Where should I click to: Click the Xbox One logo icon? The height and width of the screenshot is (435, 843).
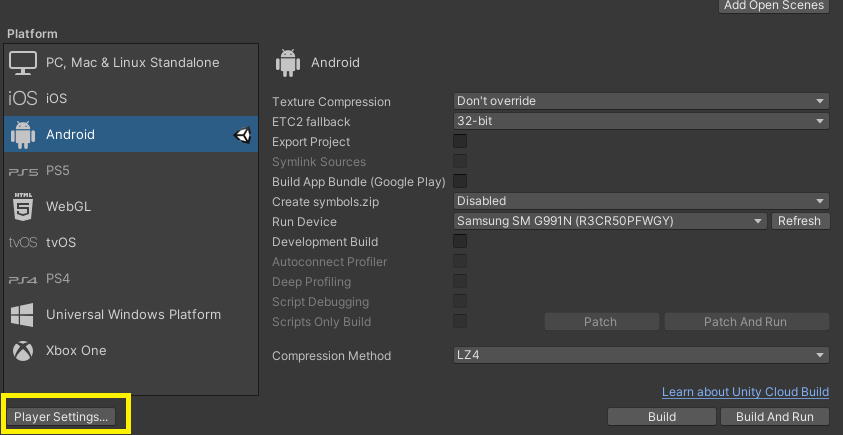pyautogui.click(x=23, y=351)
